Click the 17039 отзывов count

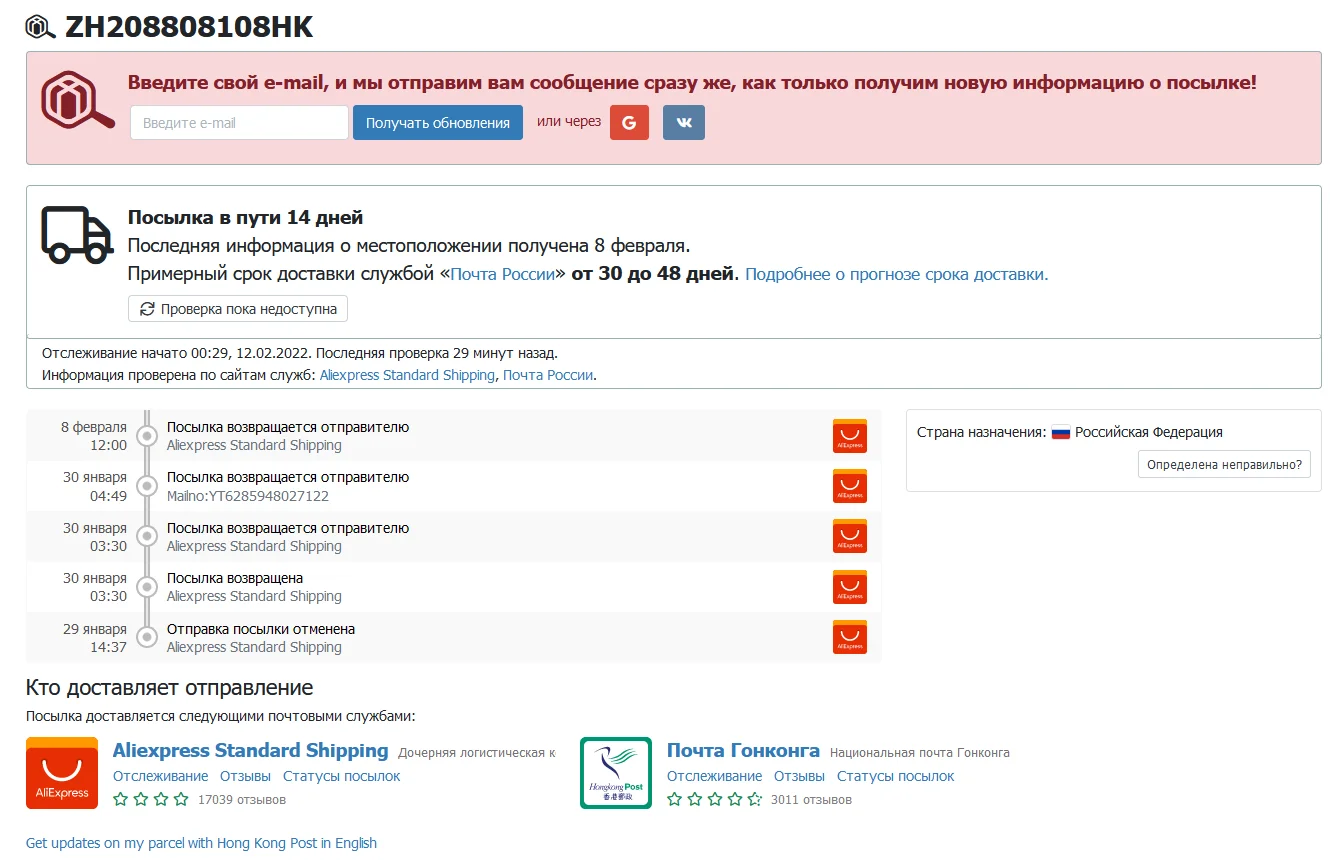point(242,800)
